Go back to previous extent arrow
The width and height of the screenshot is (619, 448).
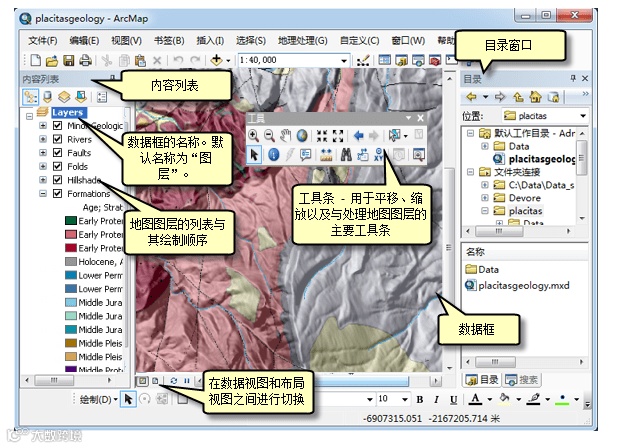point(358,136)
